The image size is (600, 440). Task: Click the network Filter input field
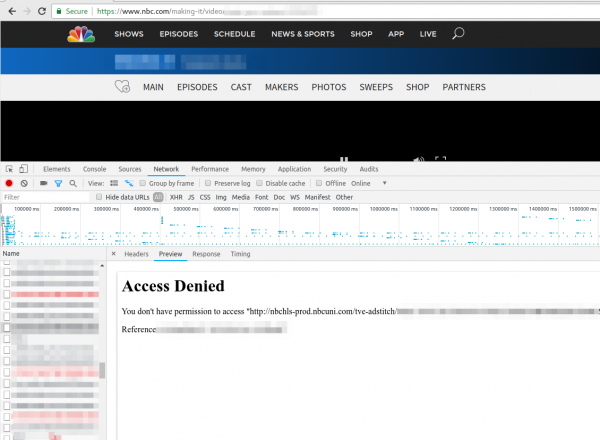pos(45,197)
